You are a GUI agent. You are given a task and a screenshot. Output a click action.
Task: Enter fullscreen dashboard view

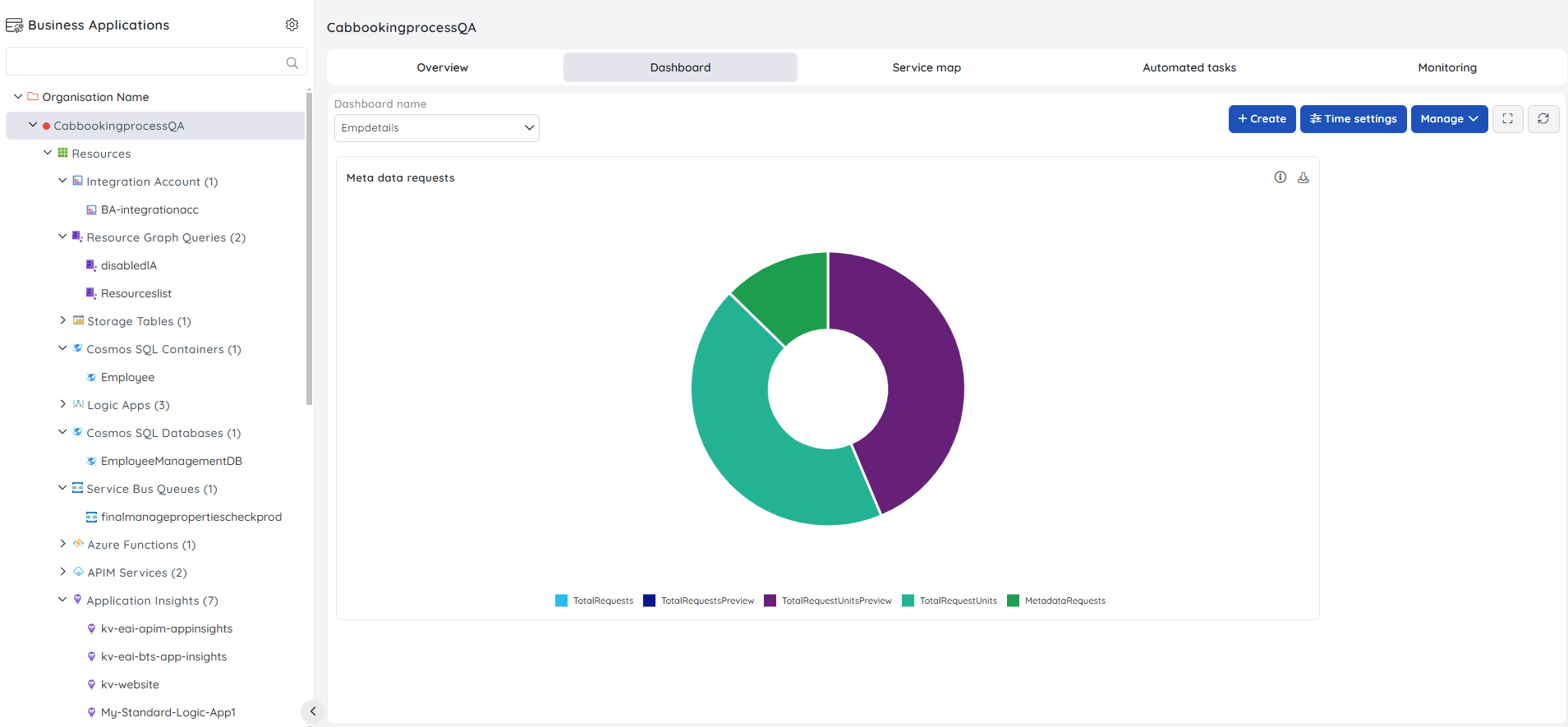coord(1507,119)
